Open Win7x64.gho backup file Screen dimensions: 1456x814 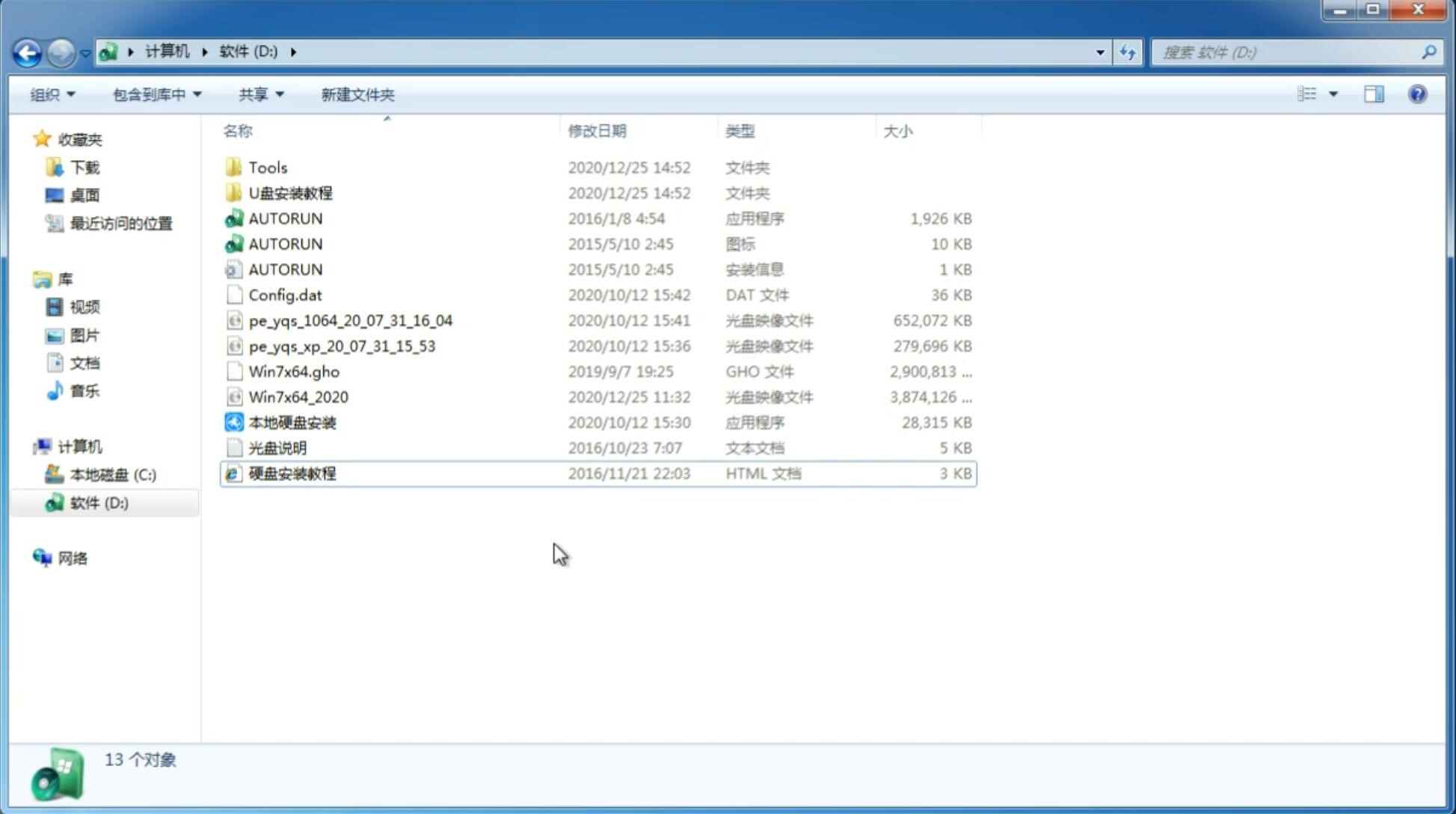(294, 371)
